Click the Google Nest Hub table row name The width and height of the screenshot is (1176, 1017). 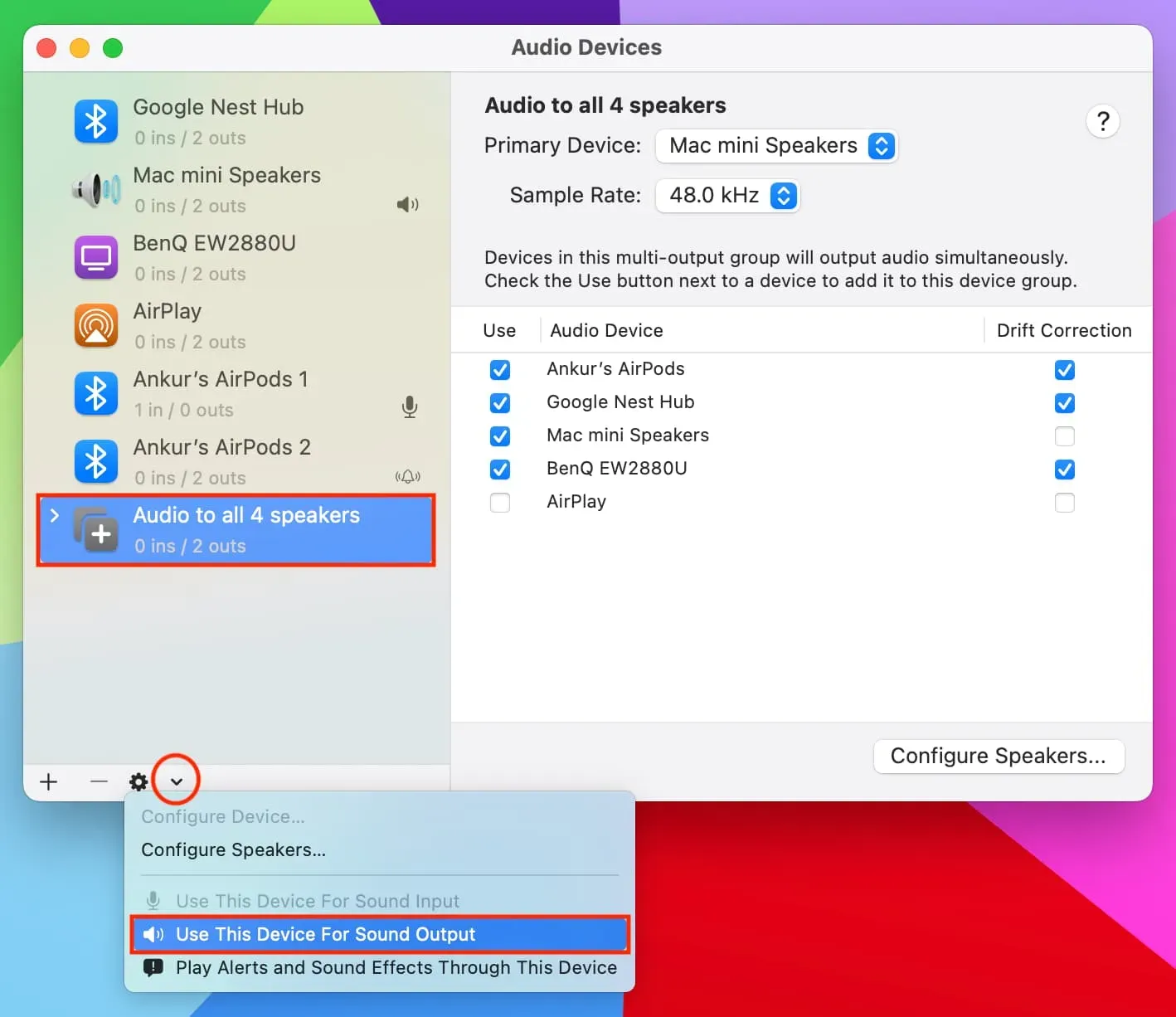pos(620,402)
